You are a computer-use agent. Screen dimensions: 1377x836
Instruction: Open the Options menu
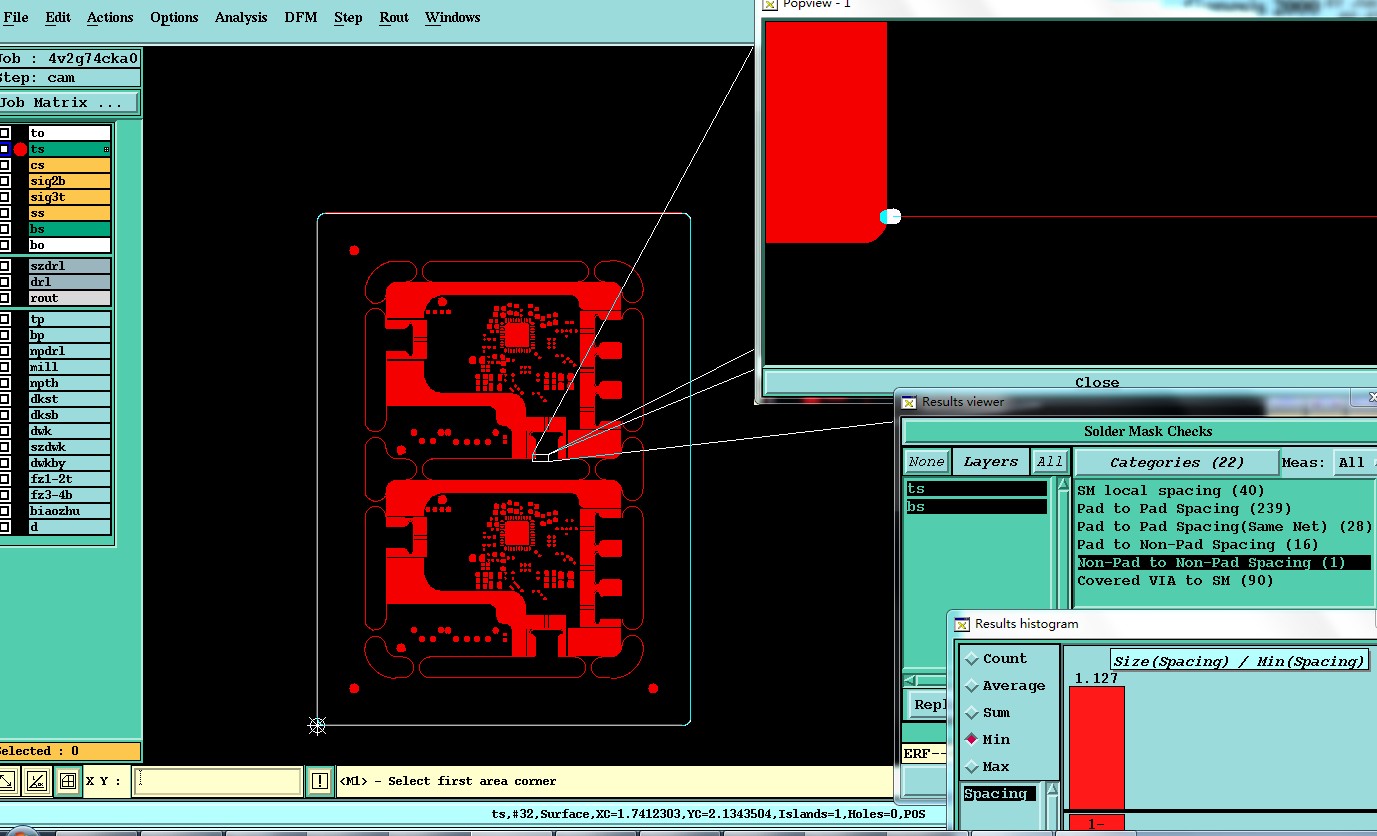tap(174, 17)
